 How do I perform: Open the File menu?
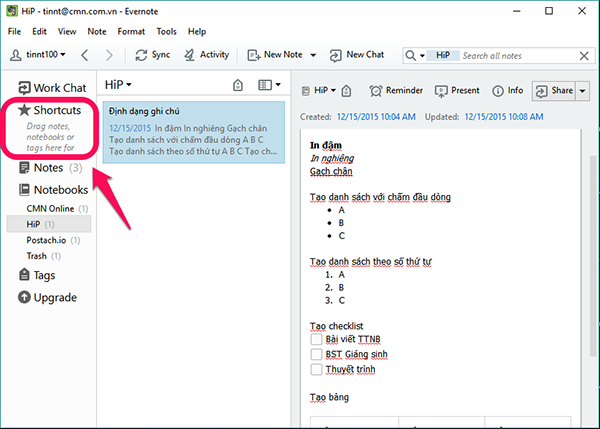14,31
